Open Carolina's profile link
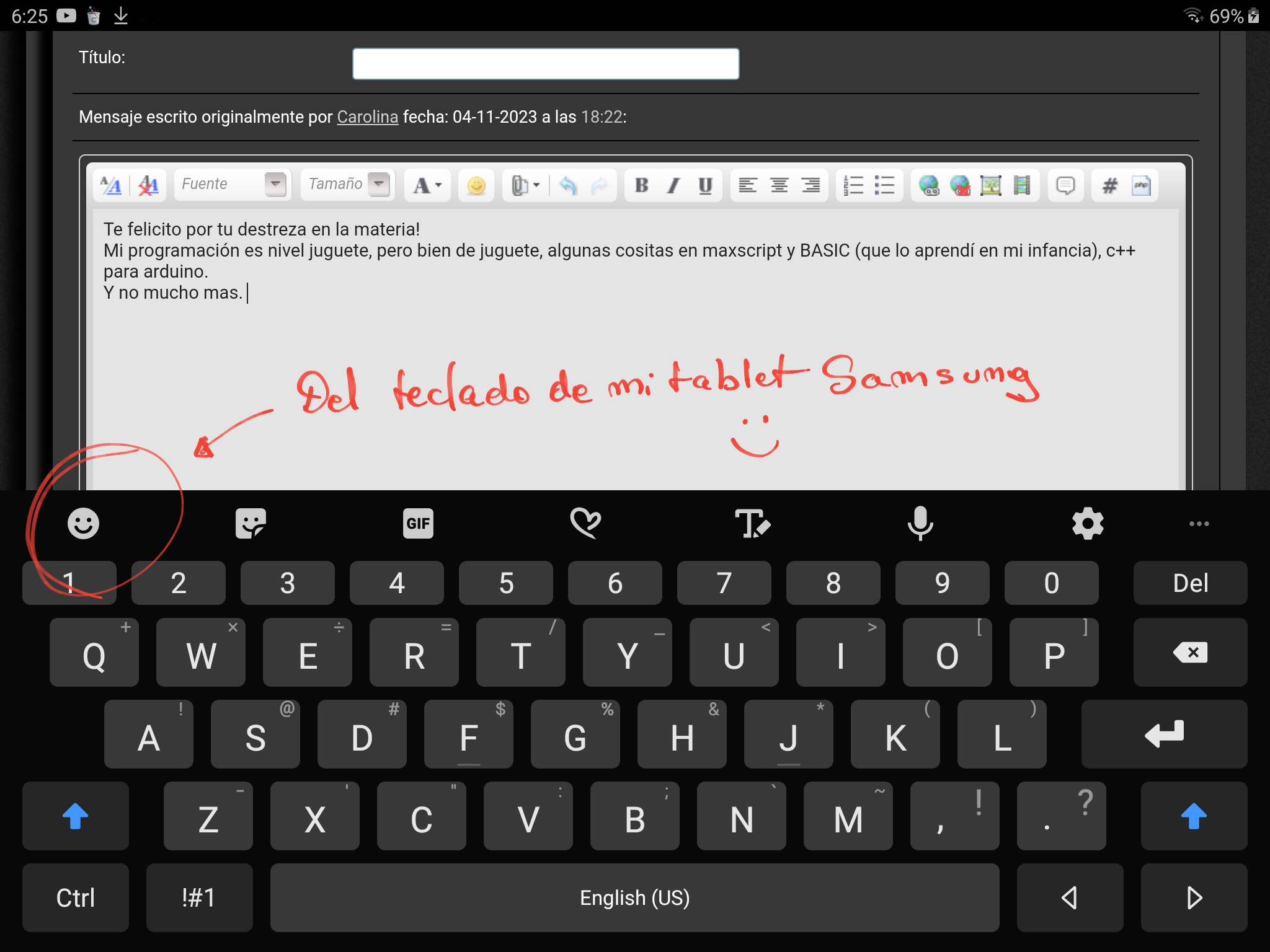The height and width of the screenshot is (952, 1270). [367, 117]
